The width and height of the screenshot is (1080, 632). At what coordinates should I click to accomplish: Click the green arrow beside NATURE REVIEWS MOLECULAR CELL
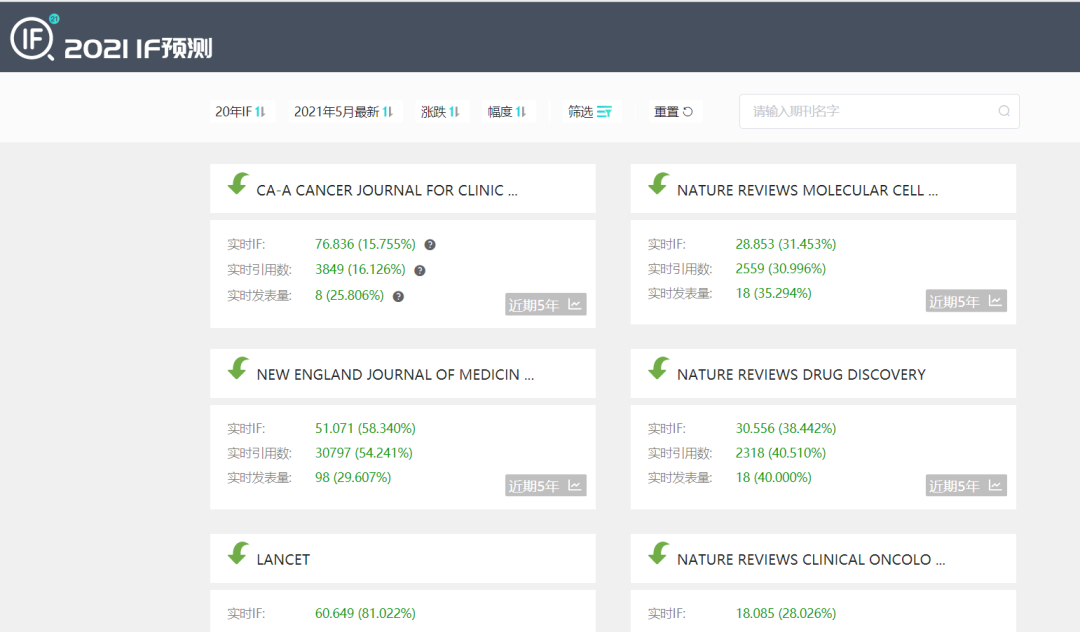(658, 184)
